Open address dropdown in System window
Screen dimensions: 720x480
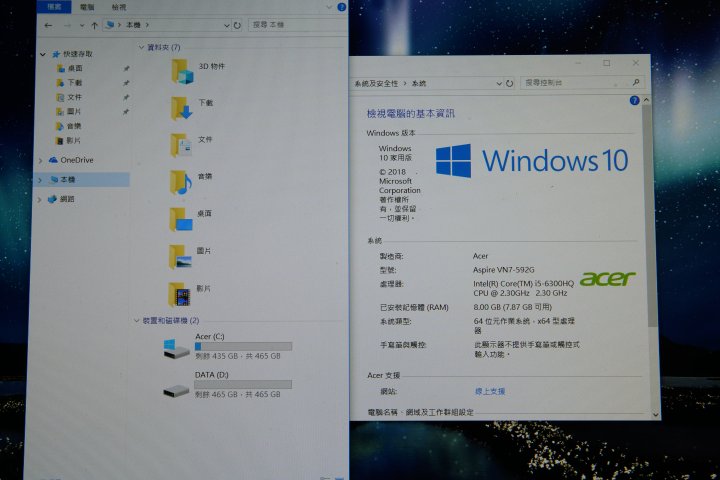click(499, 84)
